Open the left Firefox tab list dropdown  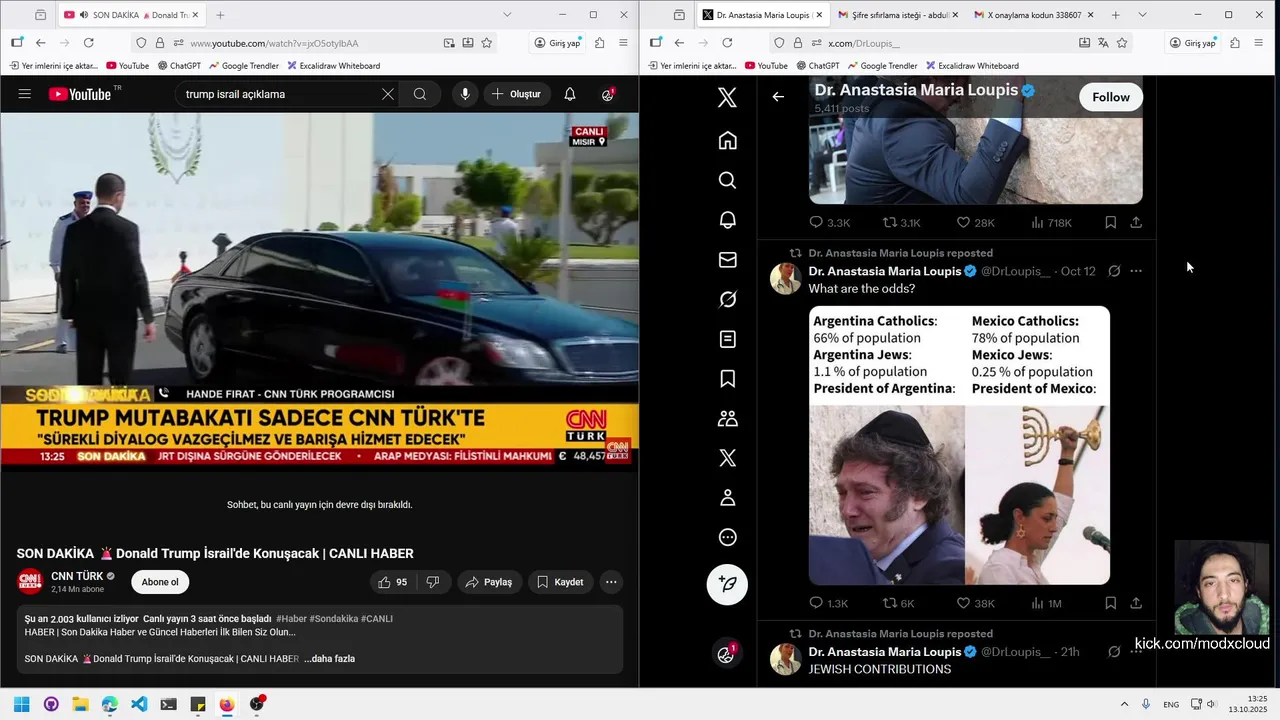pyautogui.click(x=507, y=15)
